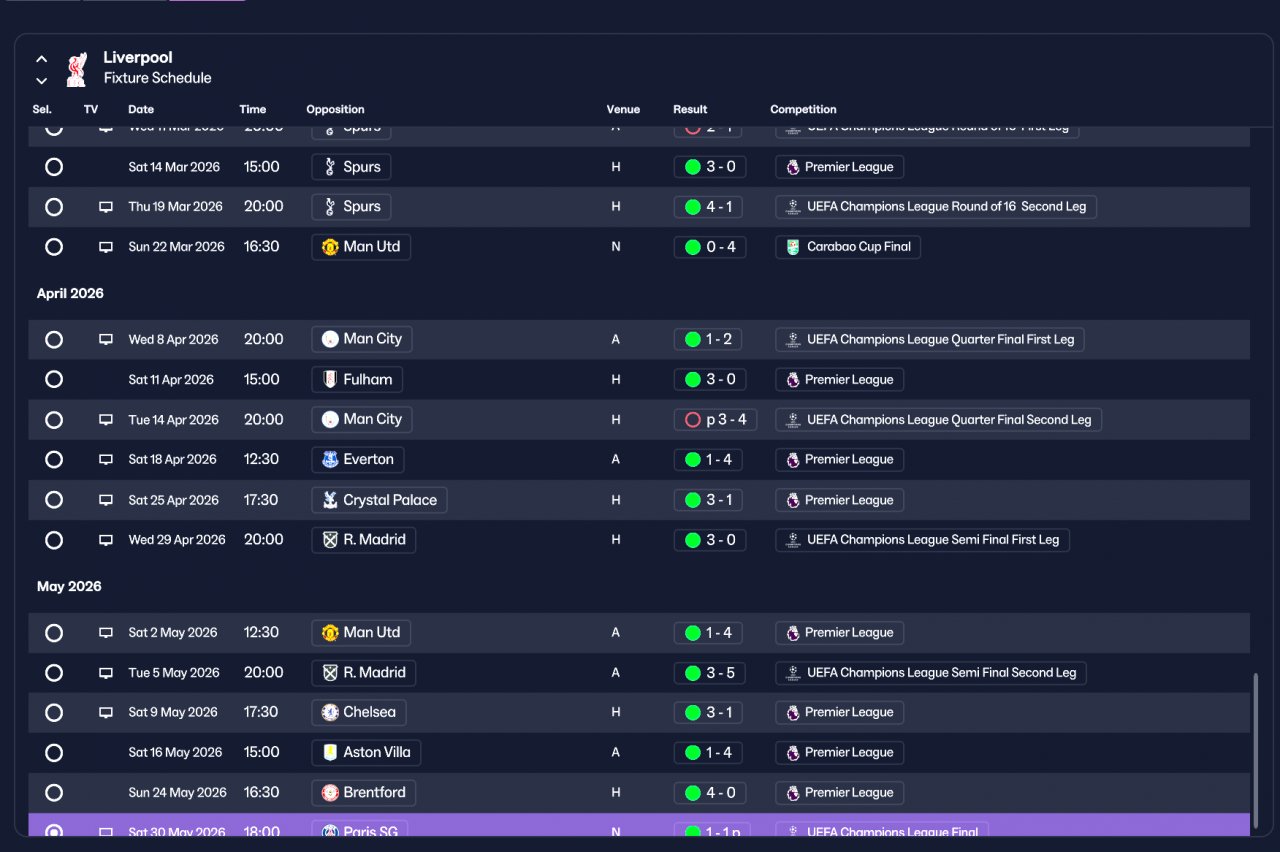This screenshot has width=1280, height=852.
Task: Open R. Madrid opposition on Wed 29 Apr
Action: 364,540
